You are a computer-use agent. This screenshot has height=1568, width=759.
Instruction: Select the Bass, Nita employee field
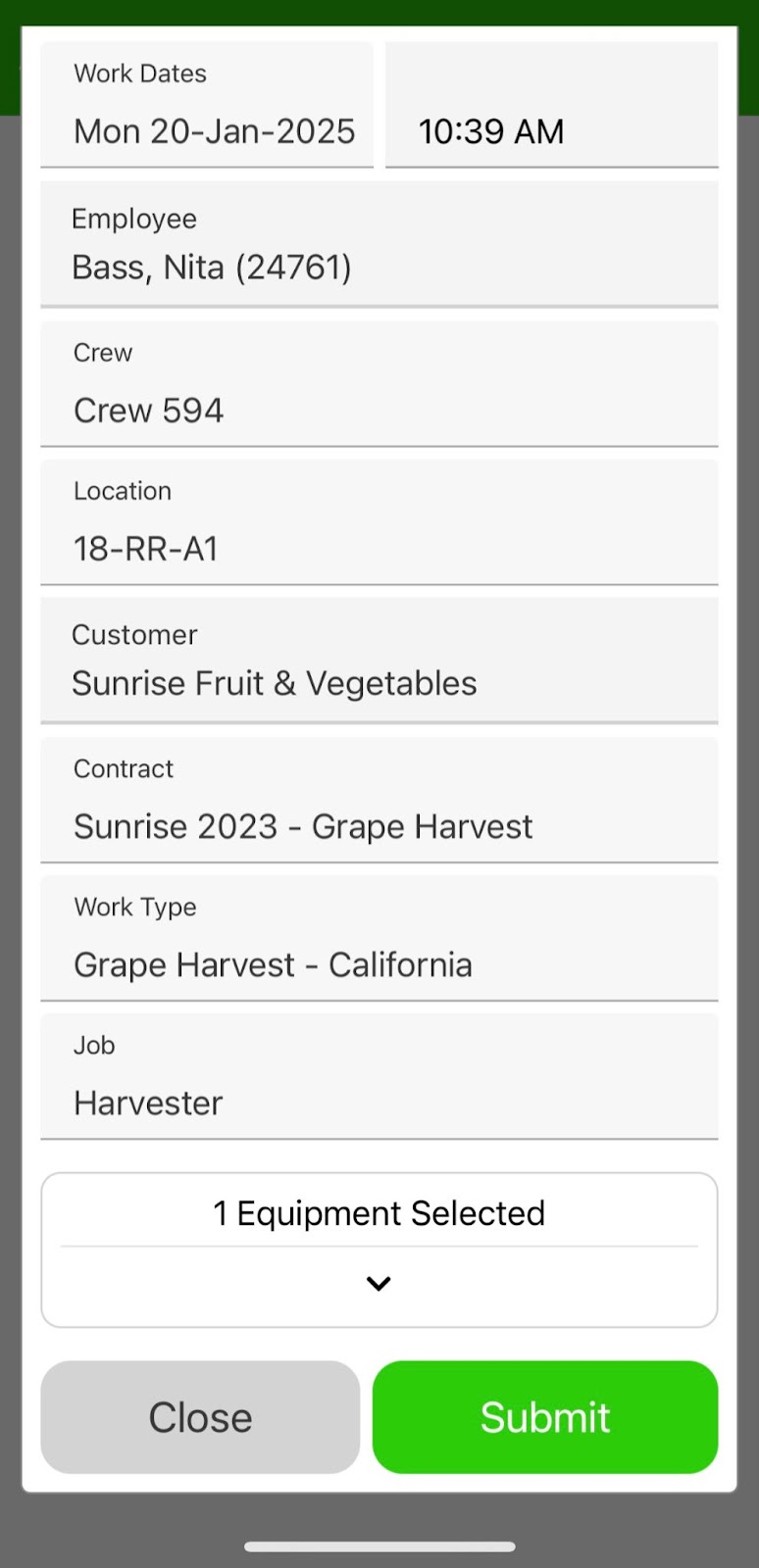click(x=379, y=267)
